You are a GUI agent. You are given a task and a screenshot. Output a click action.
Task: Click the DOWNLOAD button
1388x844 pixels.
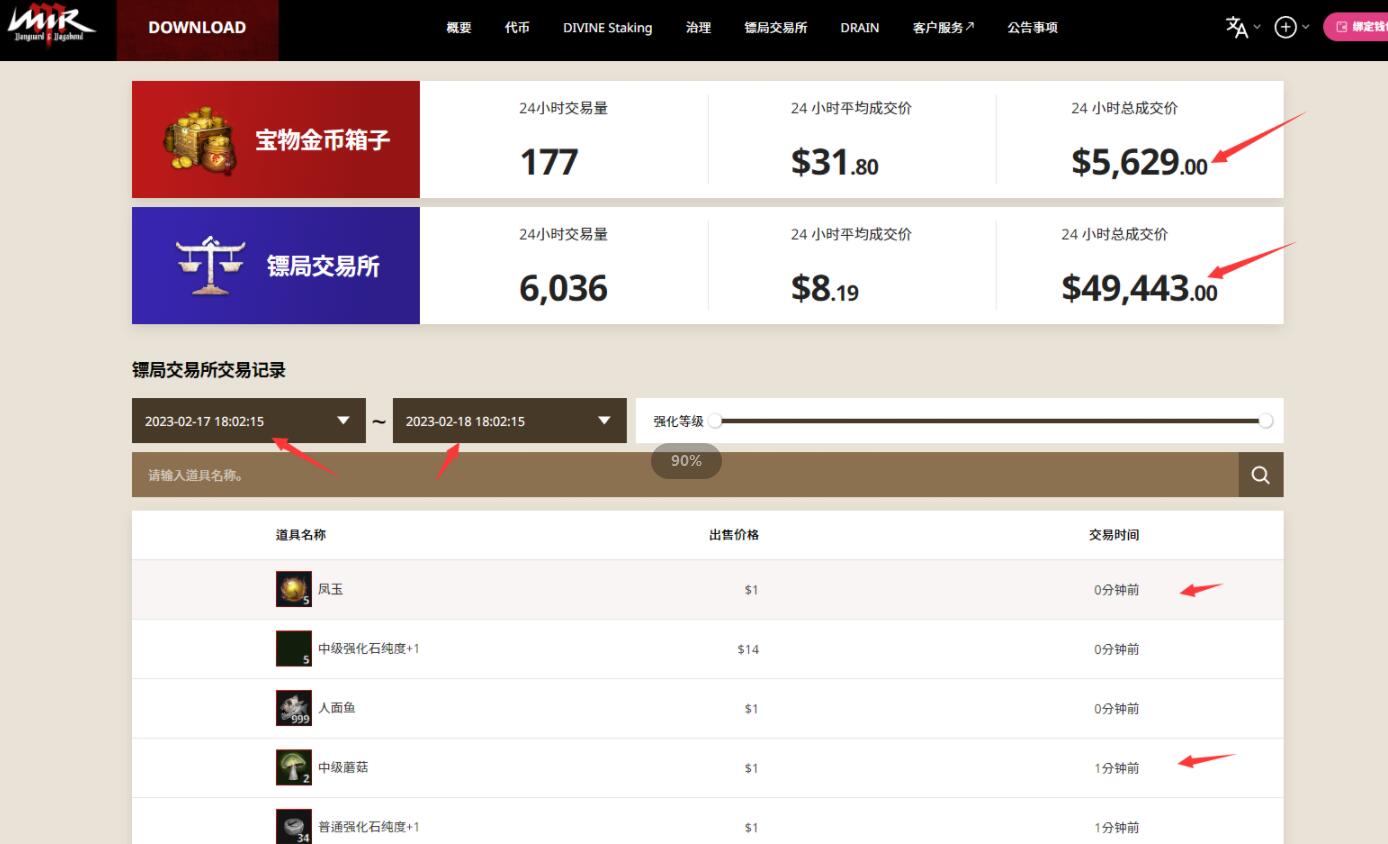click(x=196, y=28)
